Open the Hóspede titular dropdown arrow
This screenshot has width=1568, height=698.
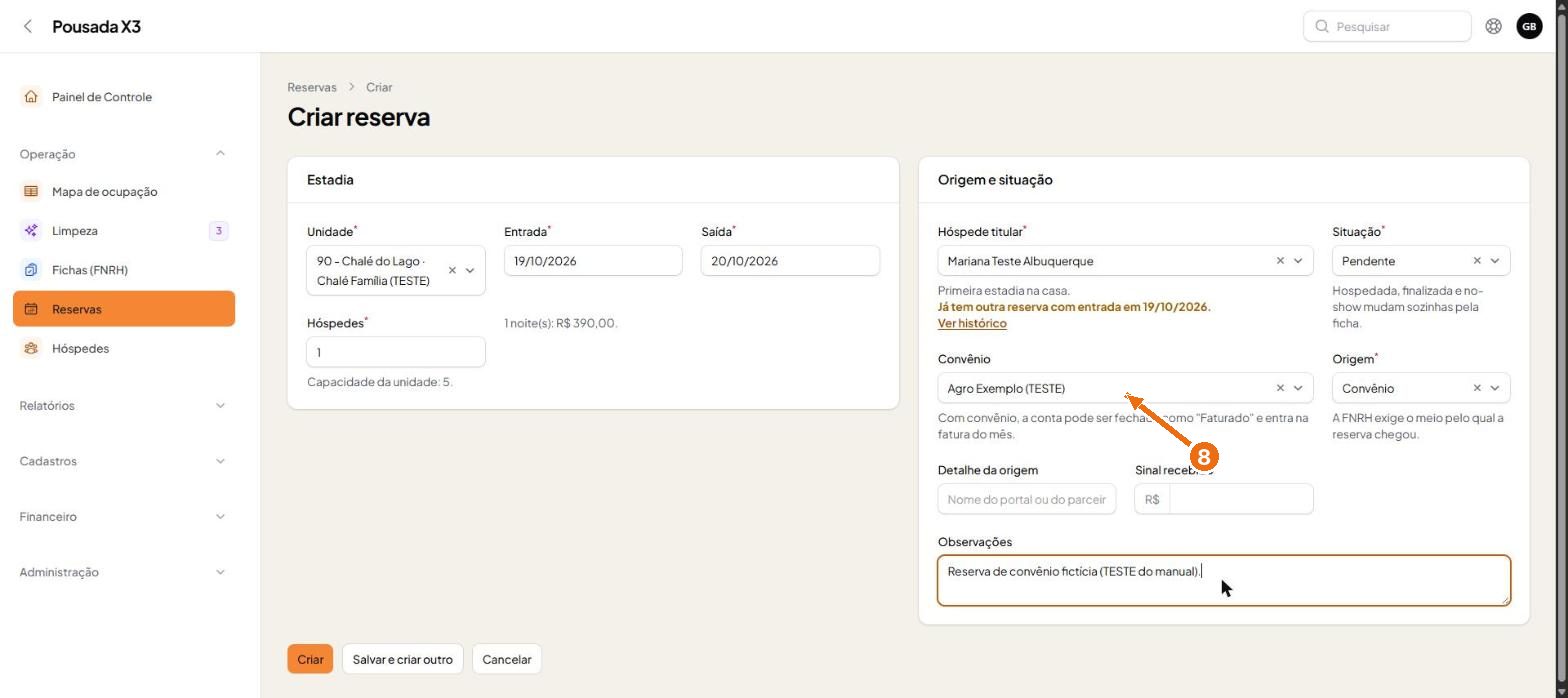pyautogui.click(x=1298, y=261)
